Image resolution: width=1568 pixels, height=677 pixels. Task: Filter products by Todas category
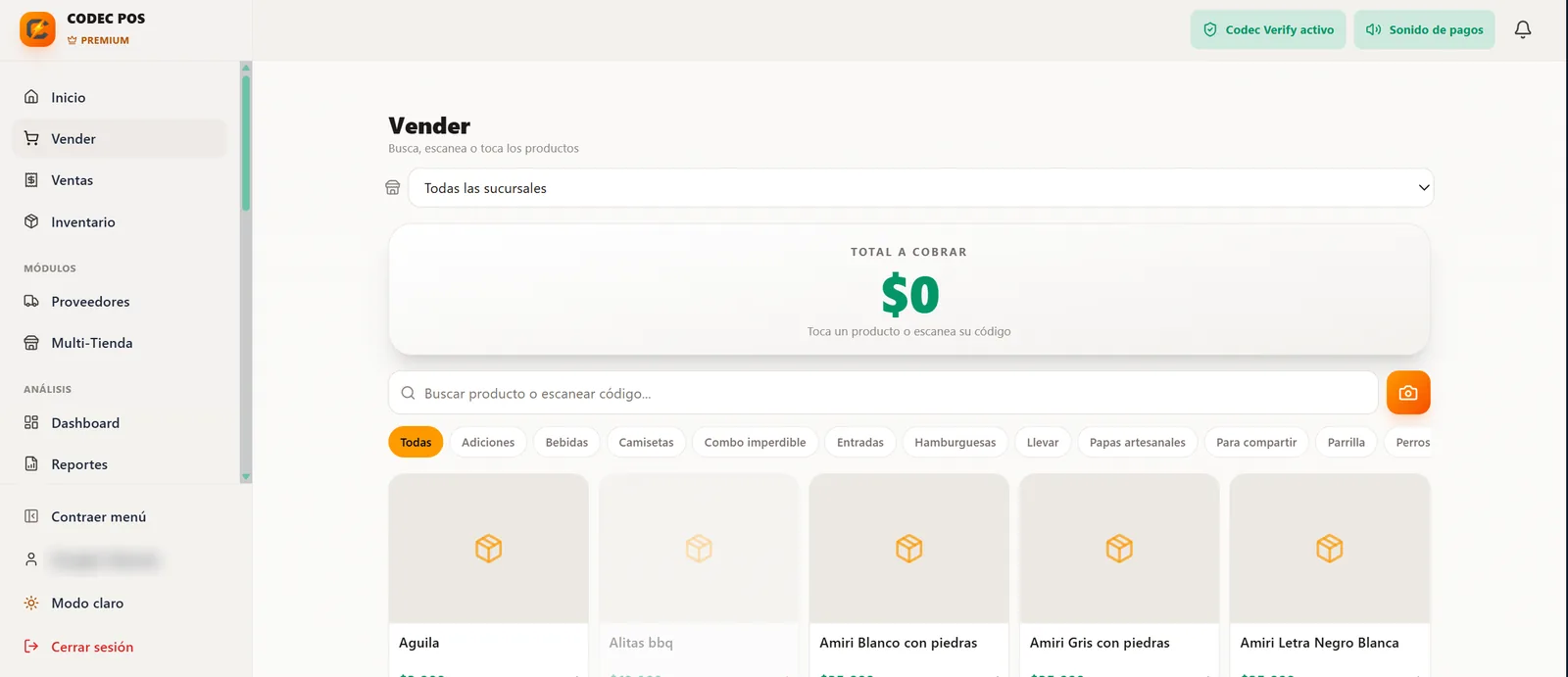tap(416, 442)
